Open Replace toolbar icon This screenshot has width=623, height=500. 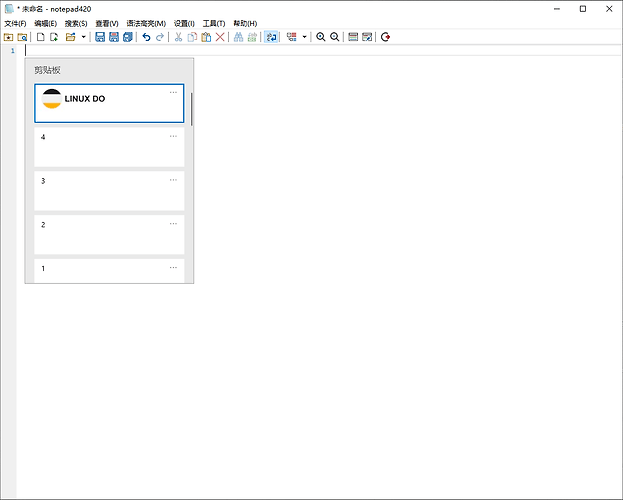(252, 37)
